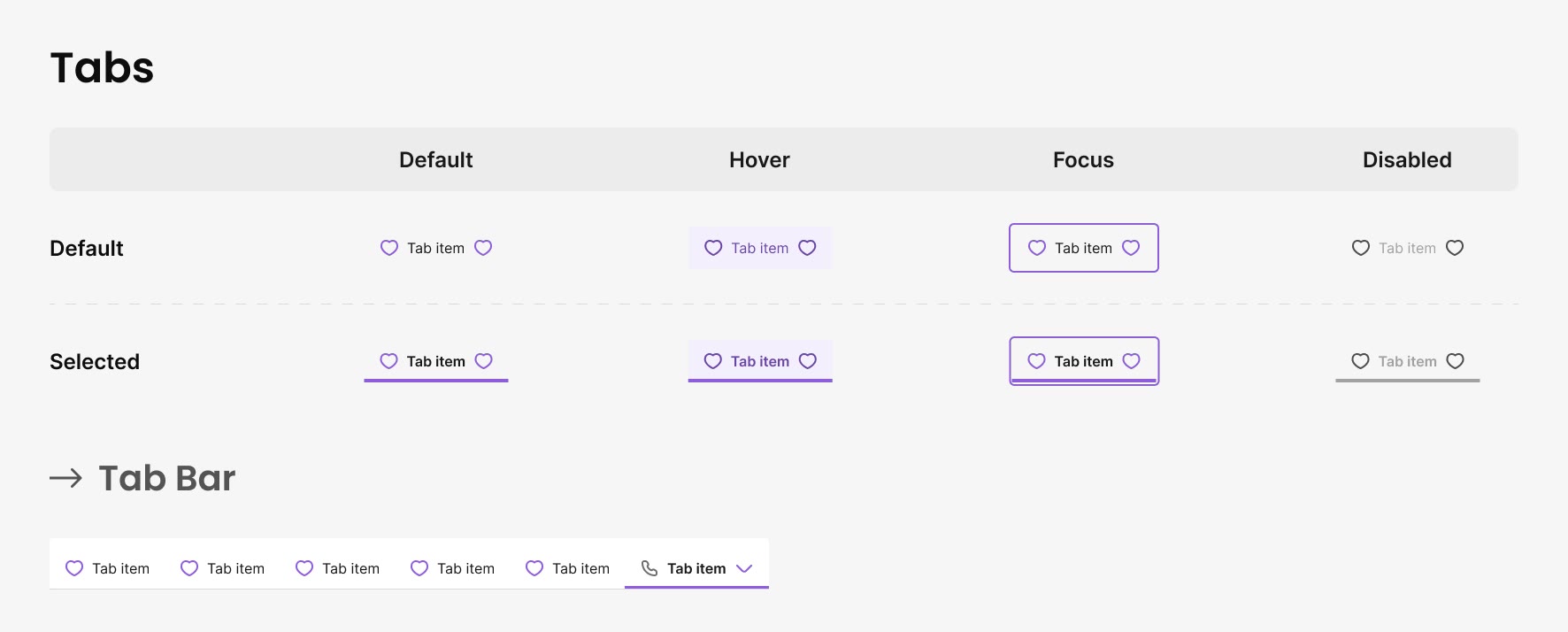This screenshot has height=632, width=1568.
Task: Switch to fifth "Tab item" label in Tab Bar
Action: tap(580, 568)
